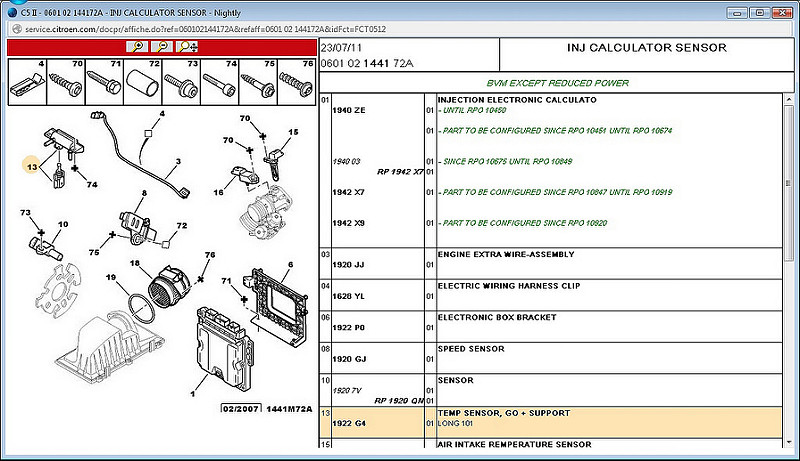Select self-tapping screw thumbnail 76
Screen dimensions: 800x461
coord(296,82)
